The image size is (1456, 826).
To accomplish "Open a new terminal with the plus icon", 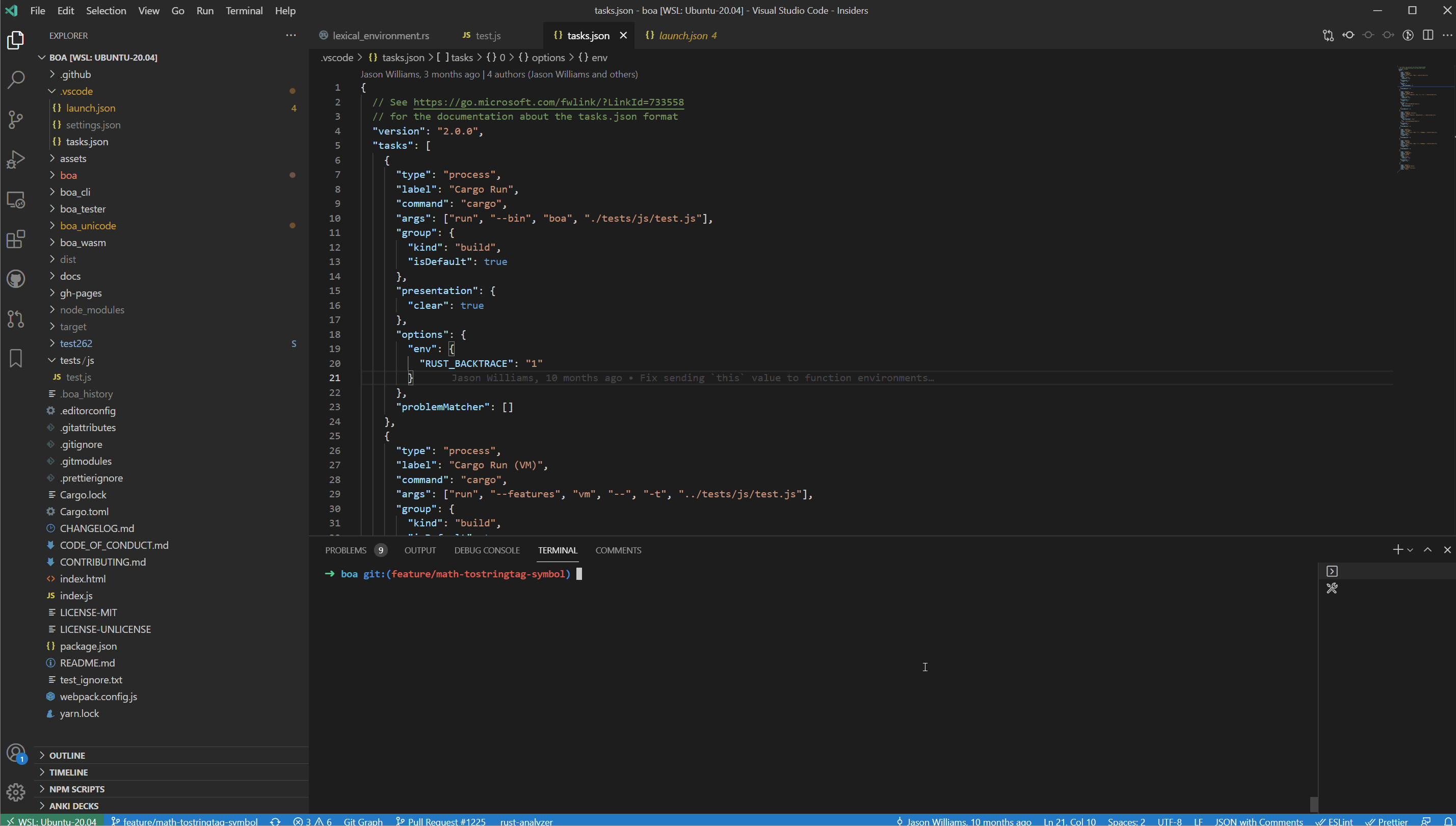I will [1397, 550].
